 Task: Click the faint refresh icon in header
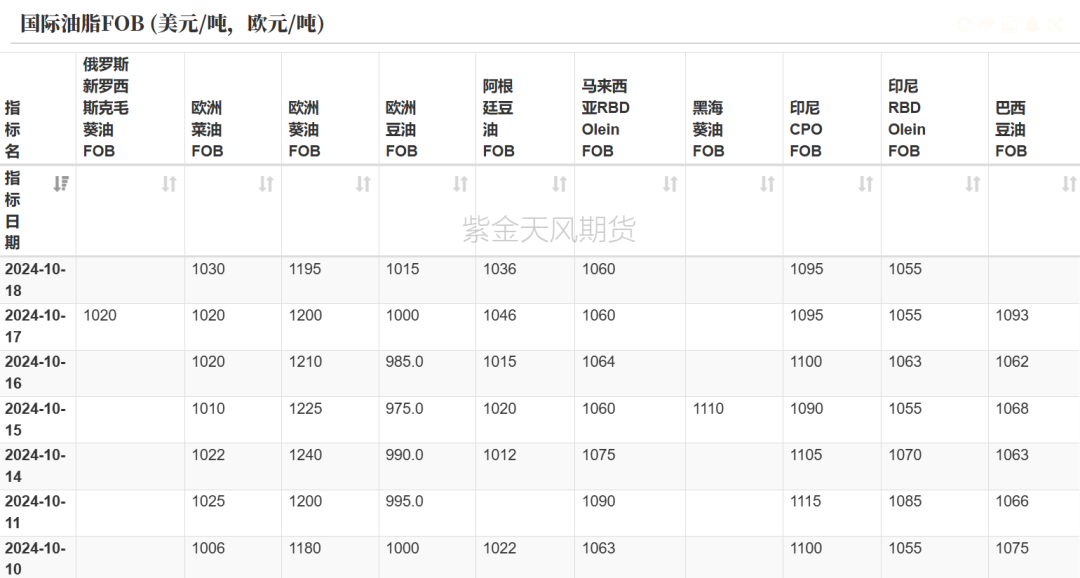[x=965, y=24]
